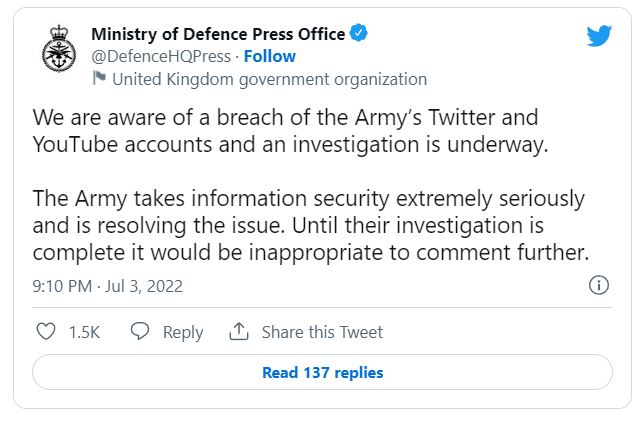Click the paragraph about information security
644x421 pixels.
coord(311,225)
